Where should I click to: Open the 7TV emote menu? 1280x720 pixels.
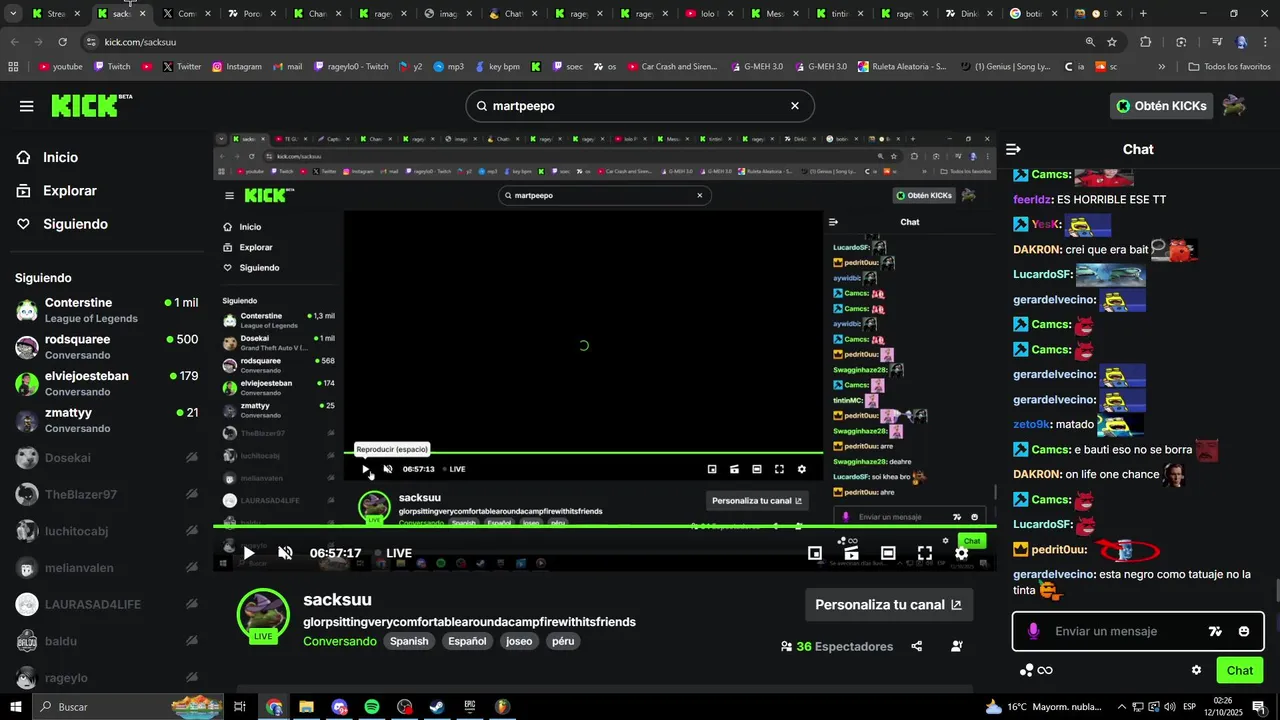coord(1216,632)
